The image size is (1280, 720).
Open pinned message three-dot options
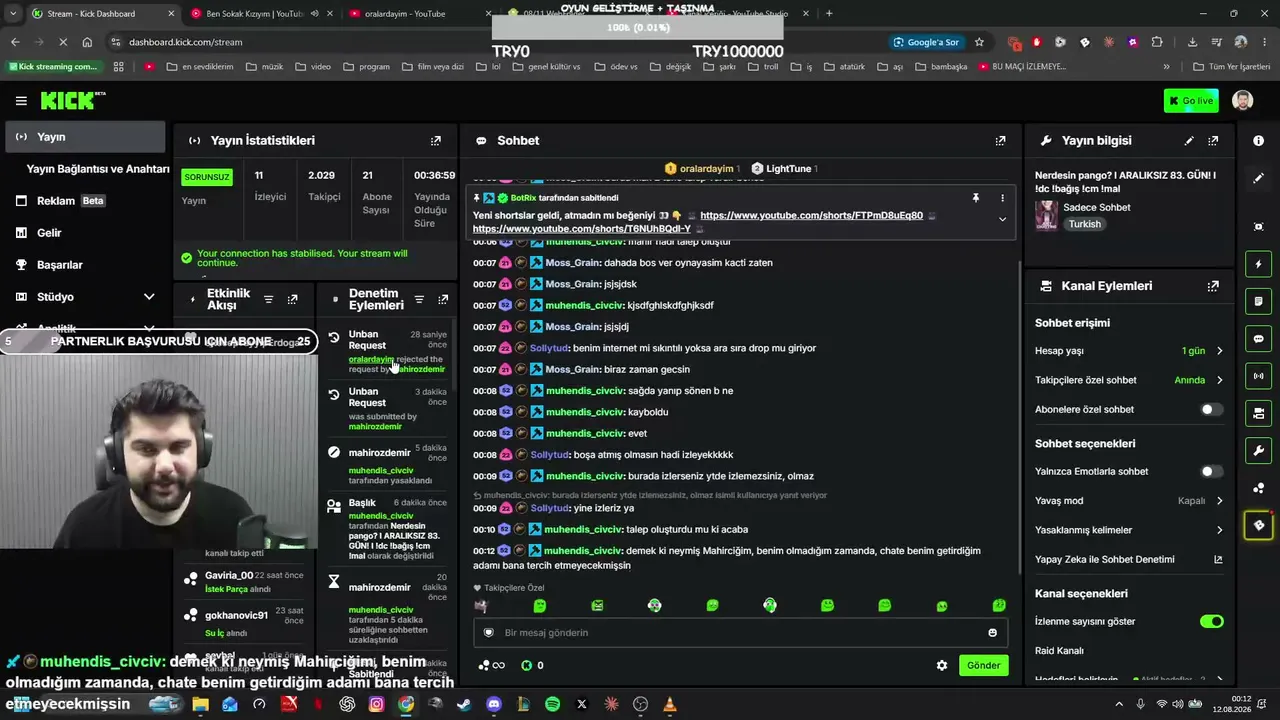click(x=1002, y=198)
